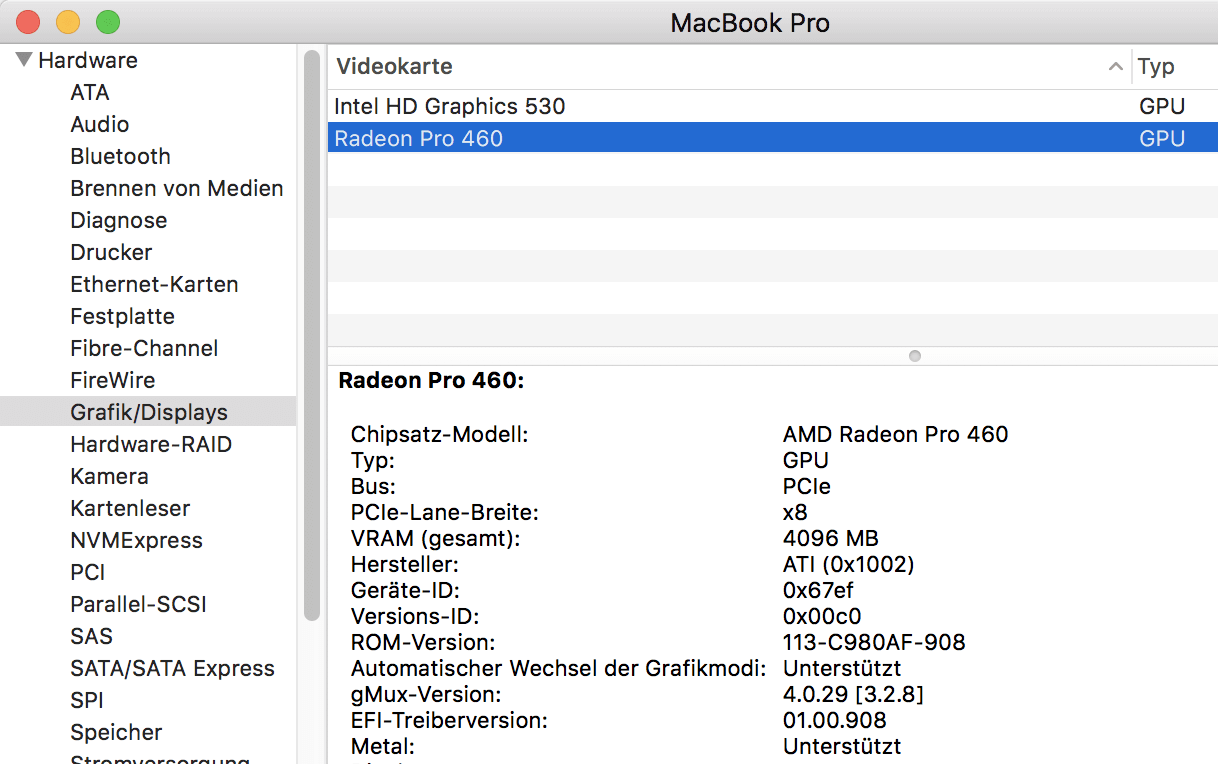1218x764 pixels.
Task: Select the Radeon Pro 460 row
Action: click(773, 138)
